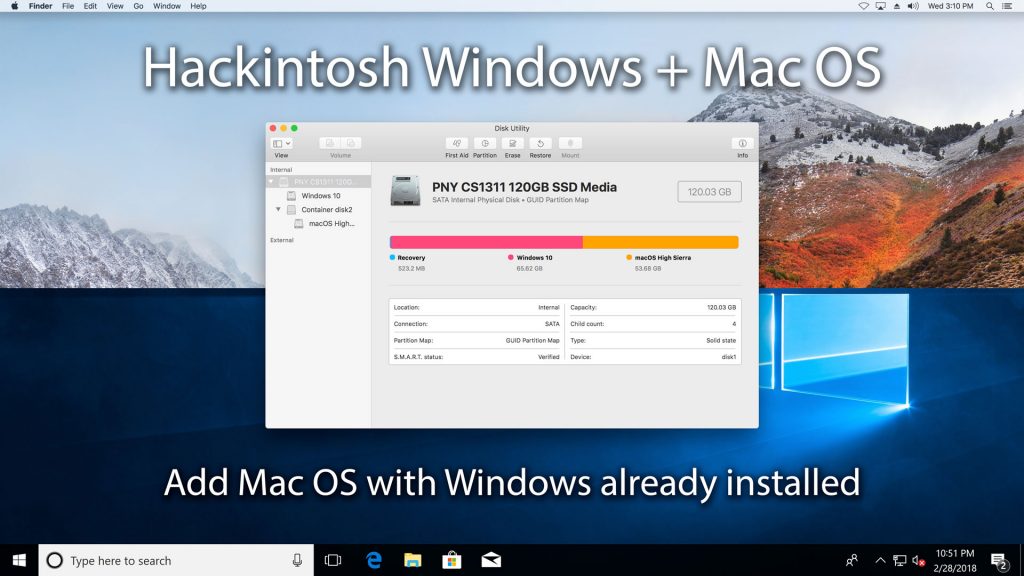Open the network icon in the Windows system tray
Image resolution: width=1024 pixels, height=576 pixels.
[x=899, y=560]
